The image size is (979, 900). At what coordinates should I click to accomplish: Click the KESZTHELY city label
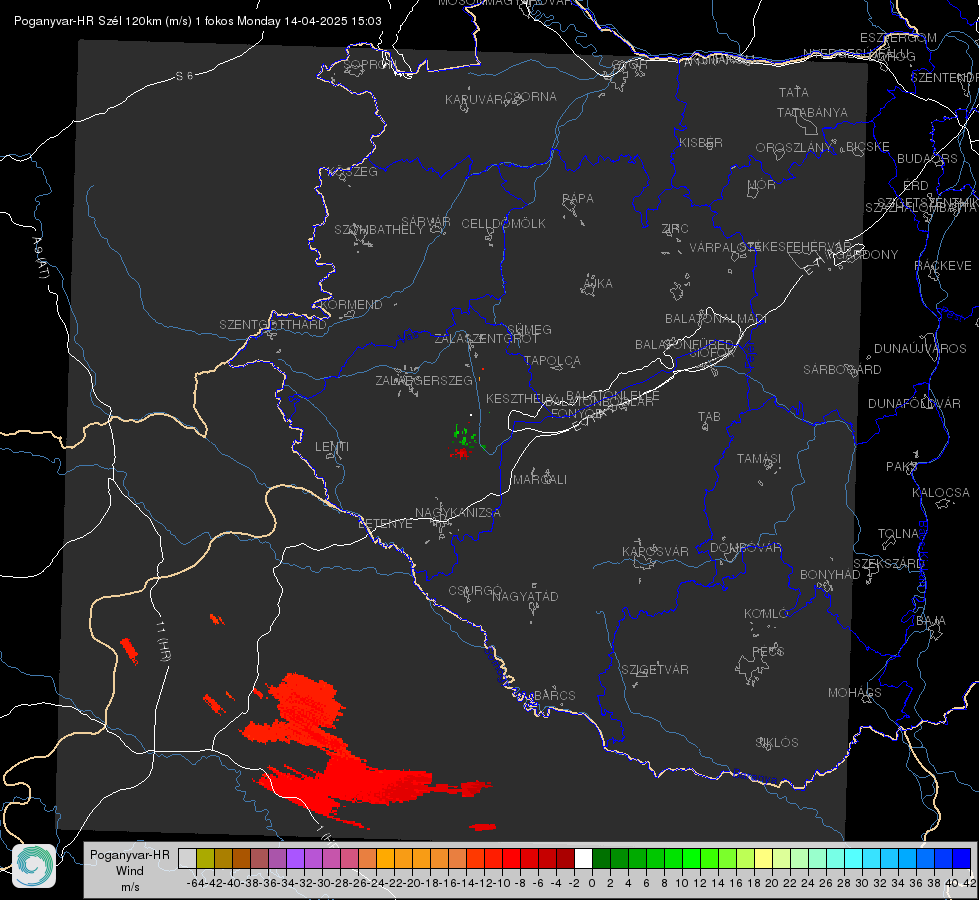(x=521, y=398)
